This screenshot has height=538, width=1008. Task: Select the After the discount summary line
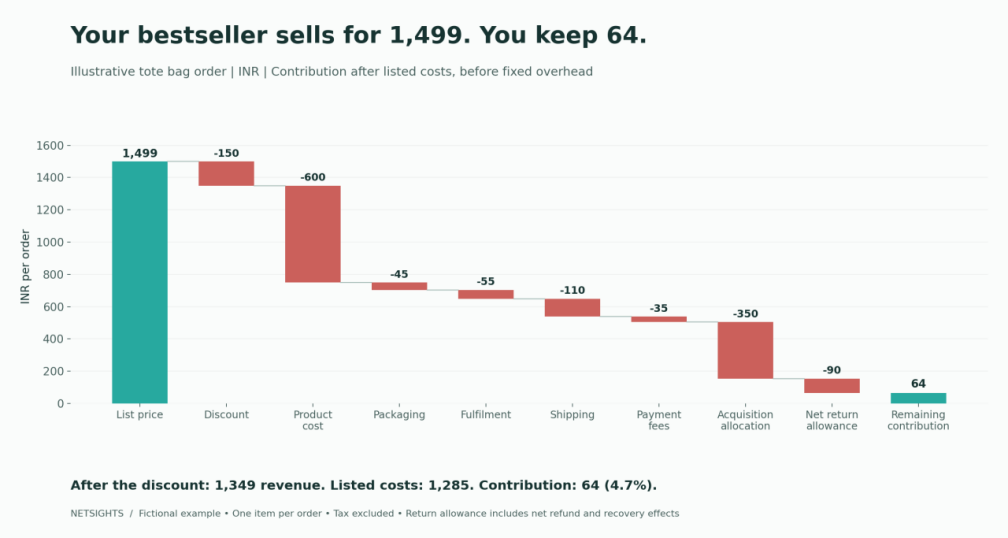(x=364, y=485)
